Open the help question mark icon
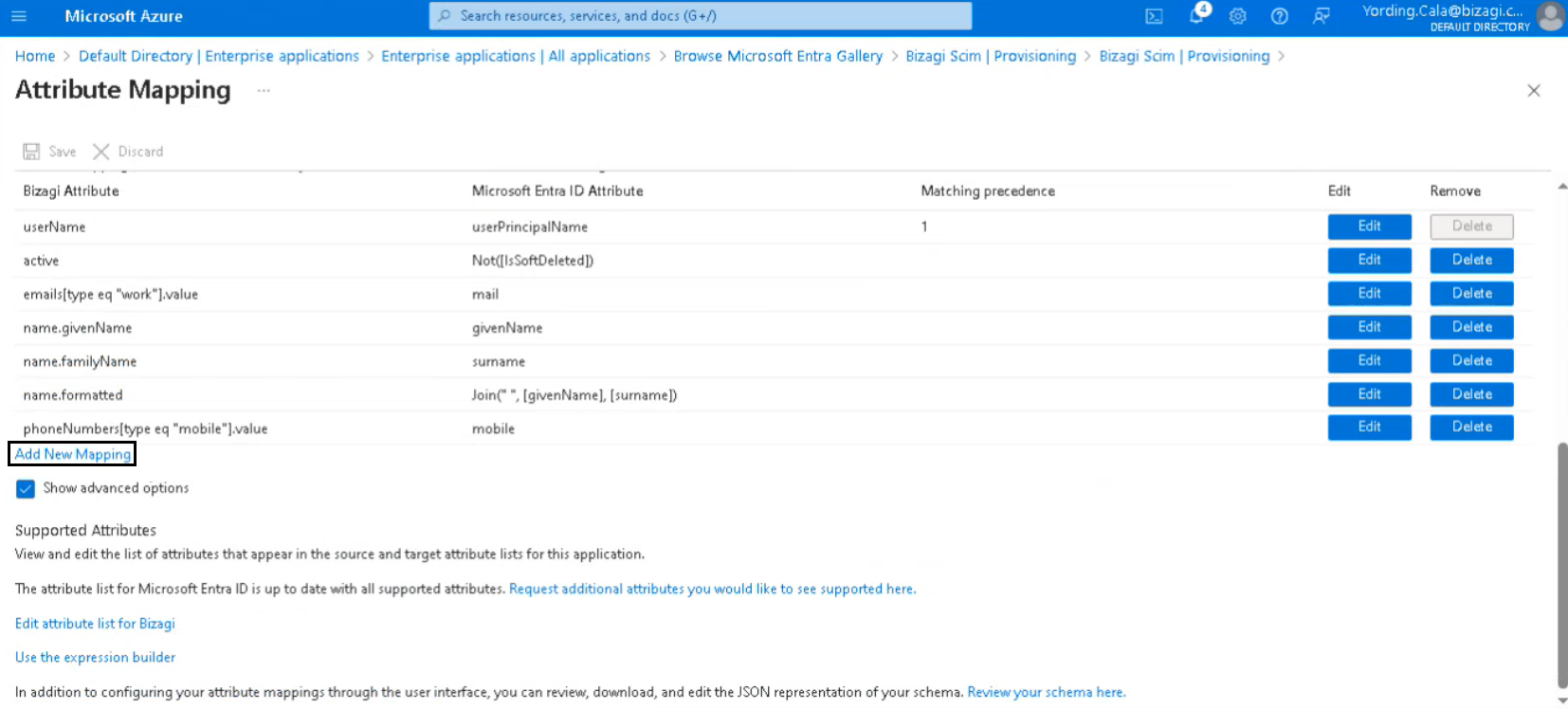 tap(1280, 16)
